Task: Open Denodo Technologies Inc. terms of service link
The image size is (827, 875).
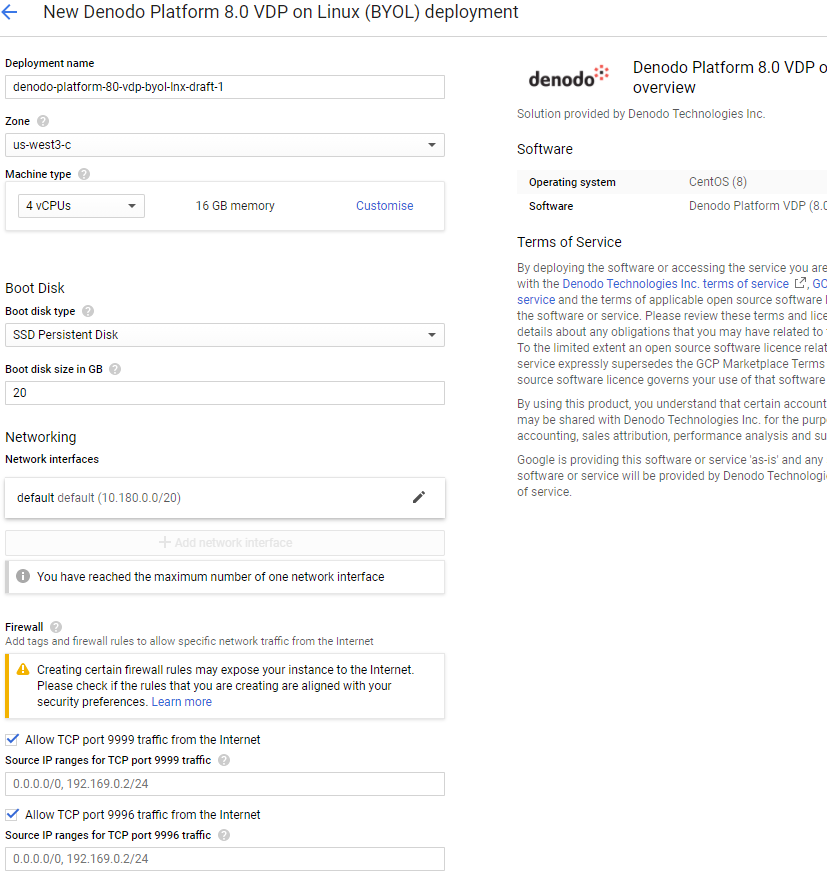Action: [675, 283]
